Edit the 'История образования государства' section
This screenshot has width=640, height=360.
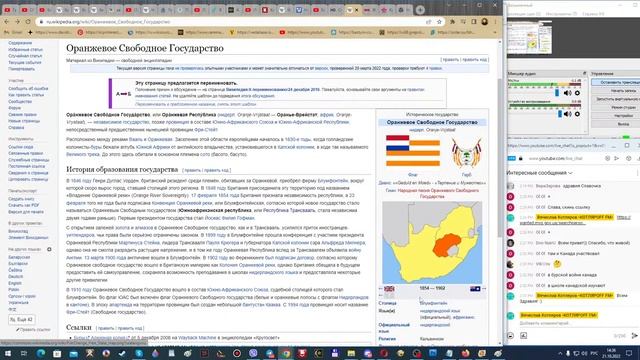[192, 170]
